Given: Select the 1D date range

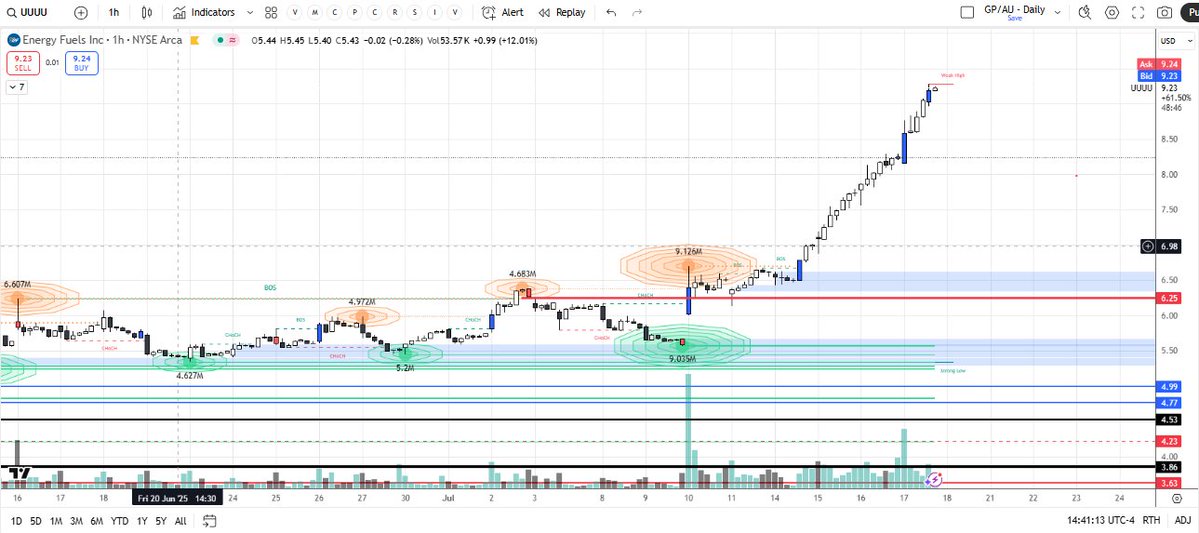Looking at the screenshot, I should [16, 521].
